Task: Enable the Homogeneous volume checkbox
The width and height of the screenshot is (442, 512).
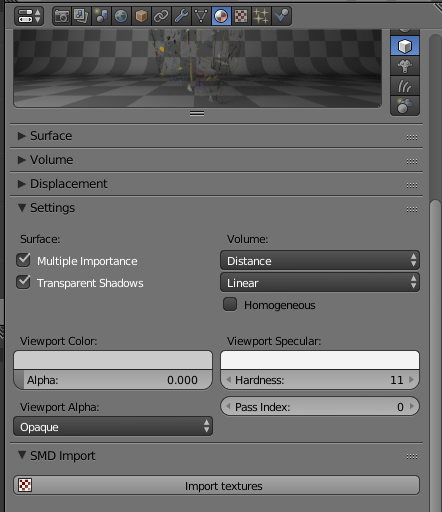Action: tap(230, 304)
